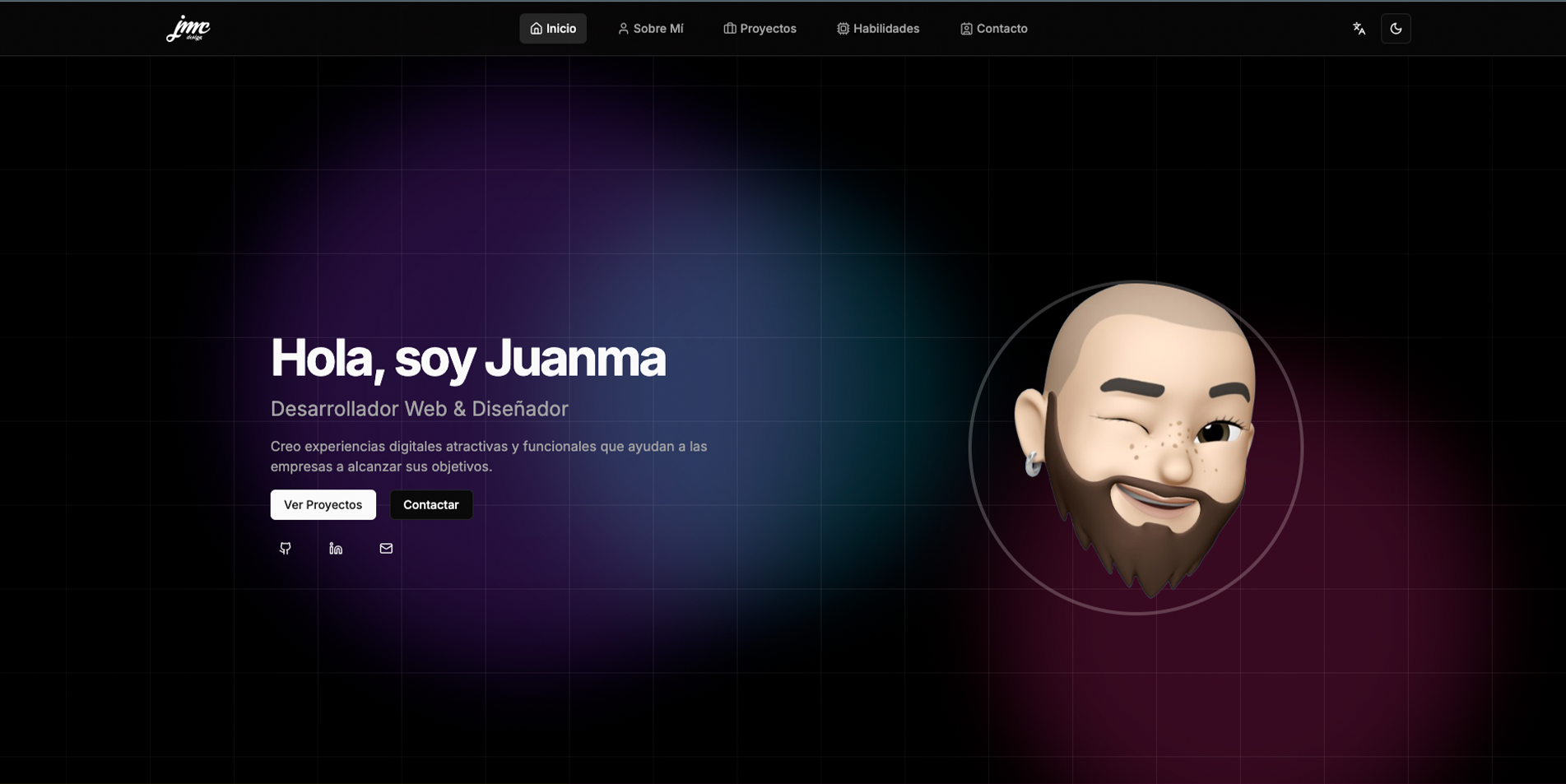Click the Memoji avatar picture
The height and width of the screenshot is (784, 1566).
1136,448
